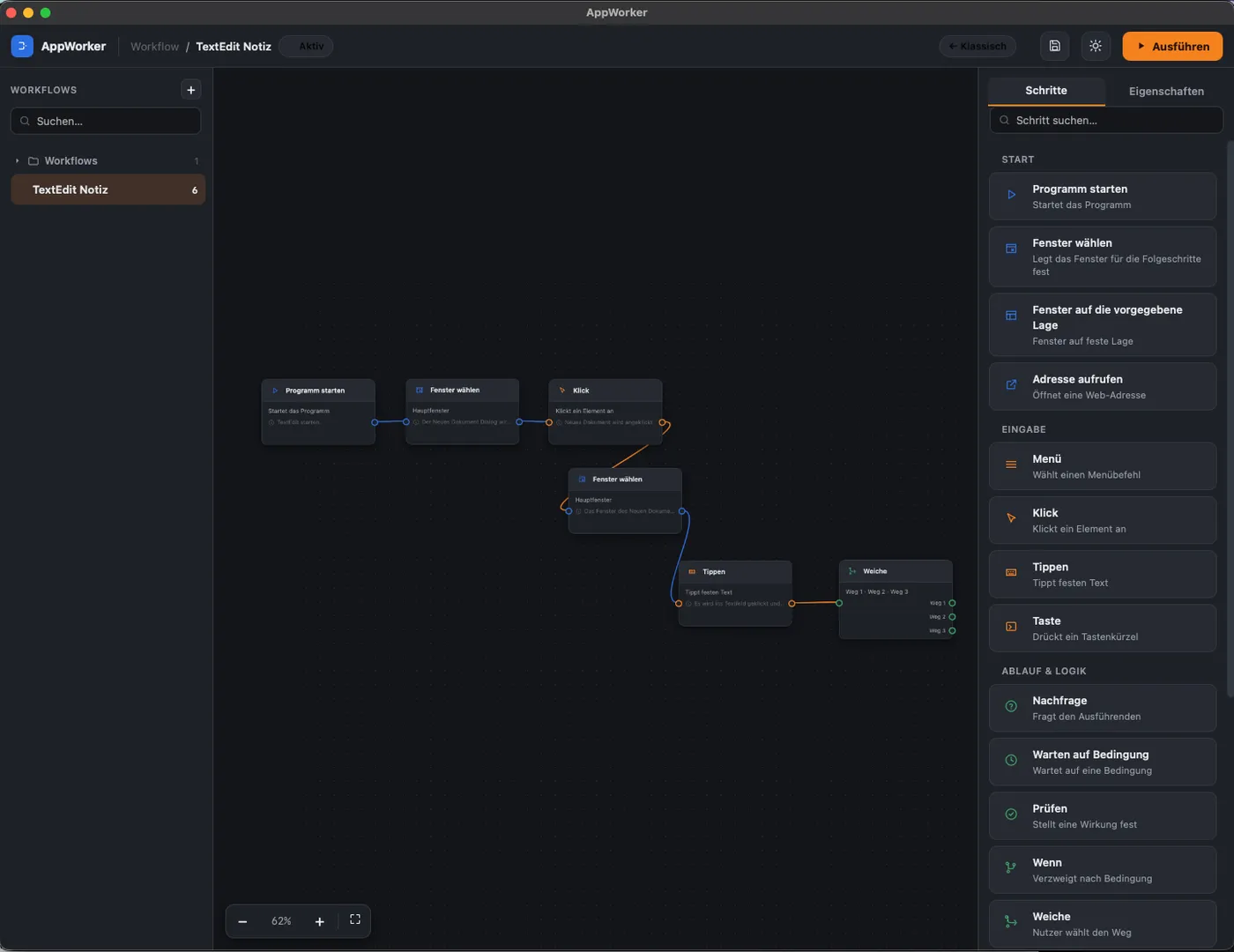Click the Klick cursor icon in step list
Image resolution: width=1234 pixels, height=952 pixels.
1011,518
